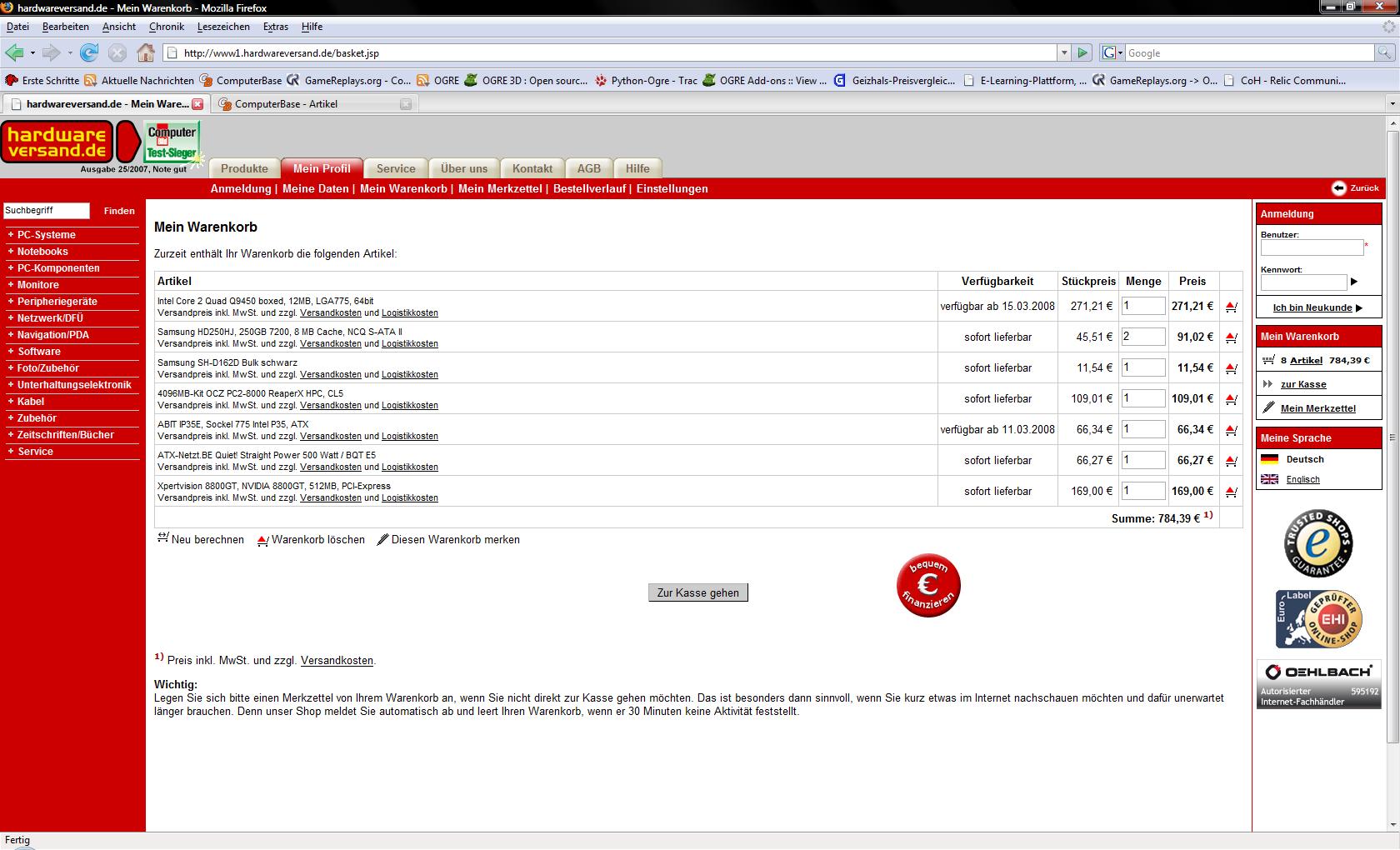Screen dimensions: 1400x850
Task: Remove Xpertvision 8800GT via cart icon
Action: [x=1232, y=492]
